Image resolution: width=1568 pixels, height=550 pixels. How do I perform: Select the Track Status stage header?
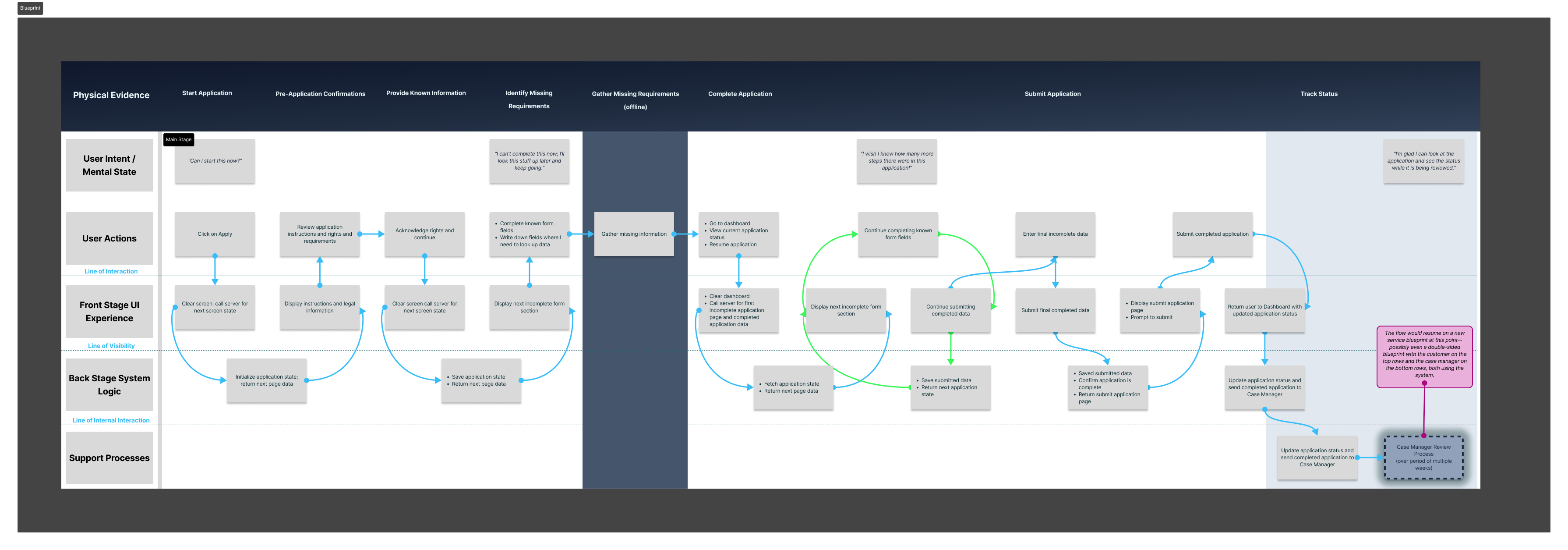[1319, 93]
